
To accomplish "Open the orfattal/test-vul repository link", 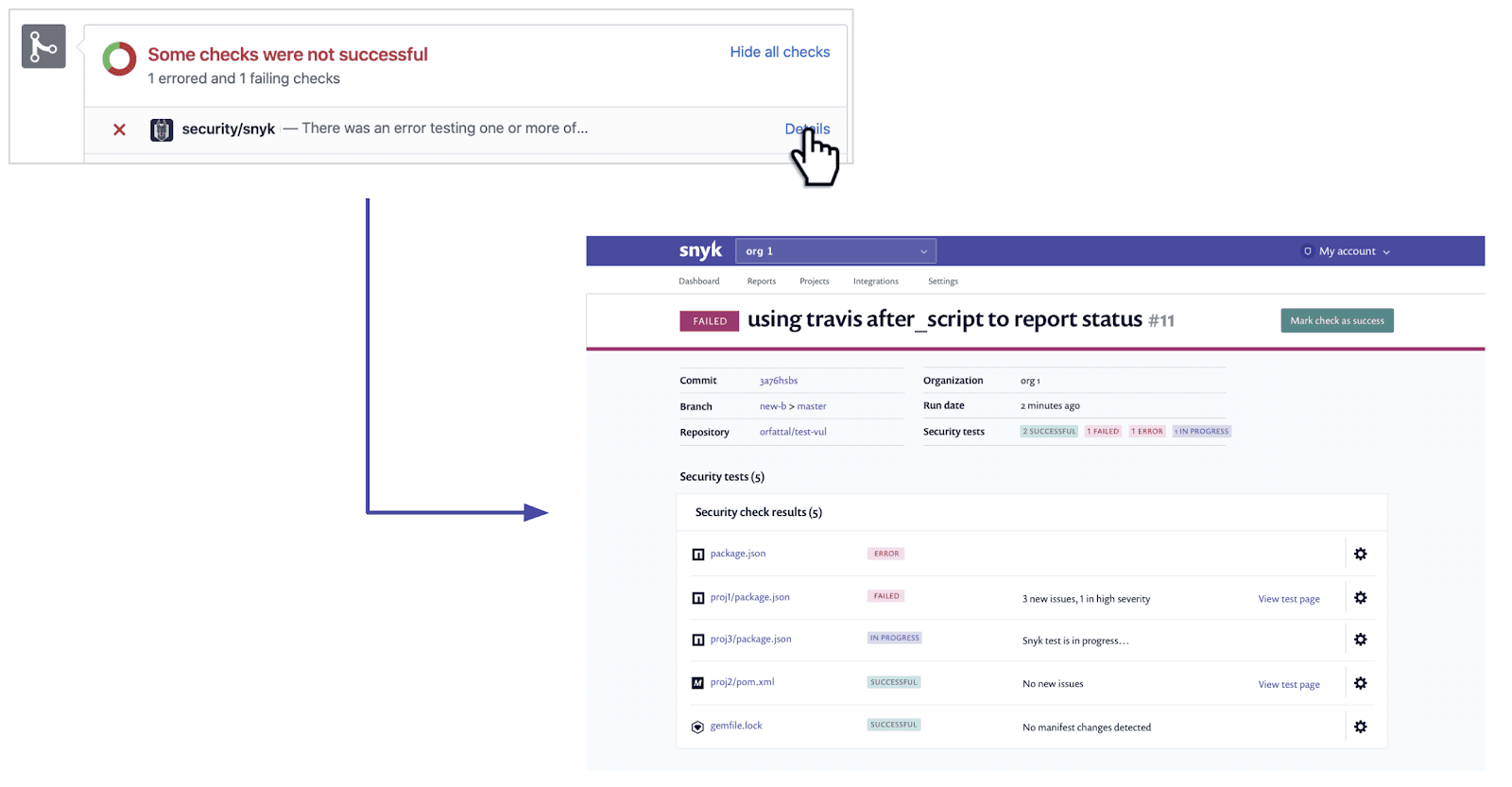I will (x=793, y=432).
